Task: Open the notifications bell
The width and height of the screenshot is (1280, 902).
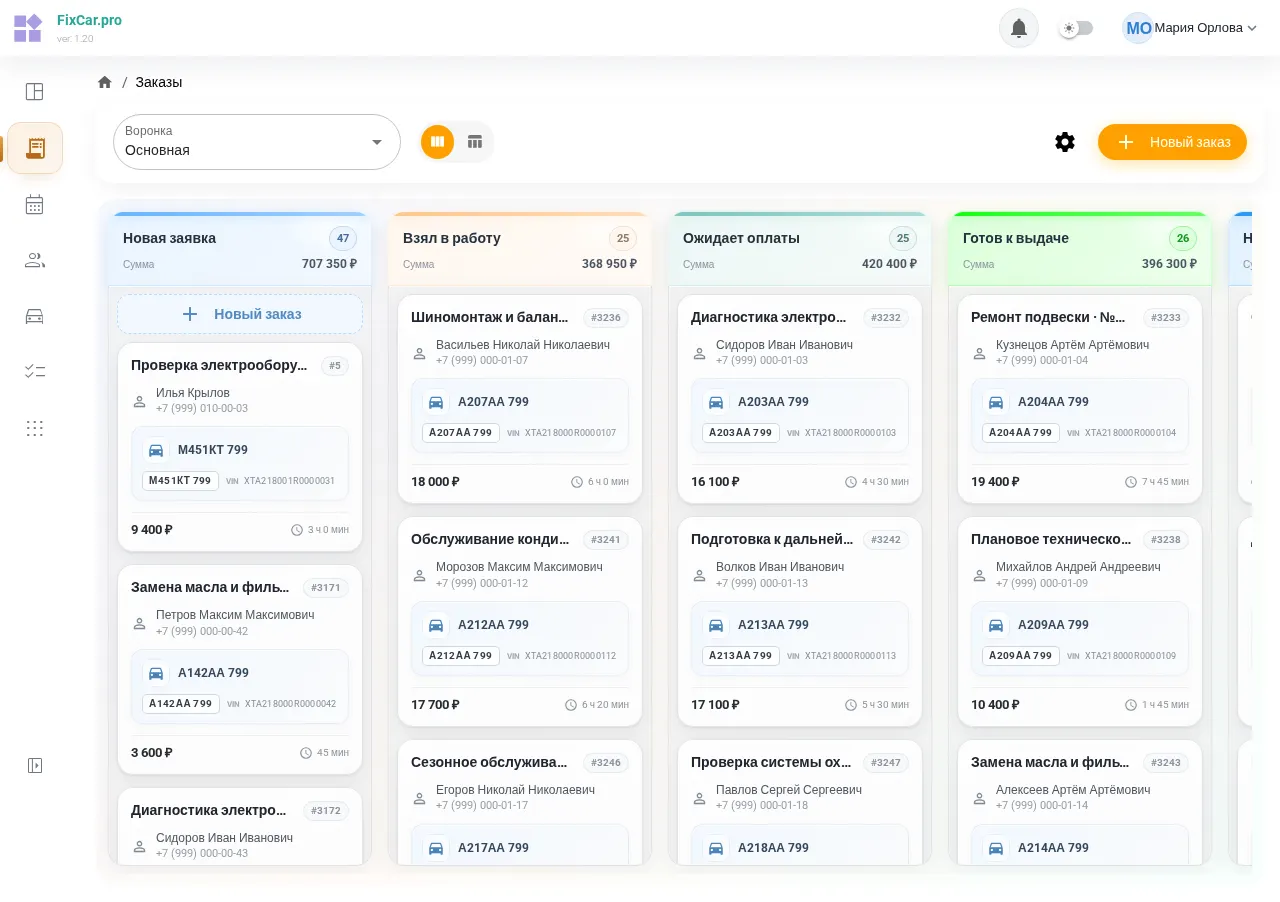Action: tap(1019, 28)
